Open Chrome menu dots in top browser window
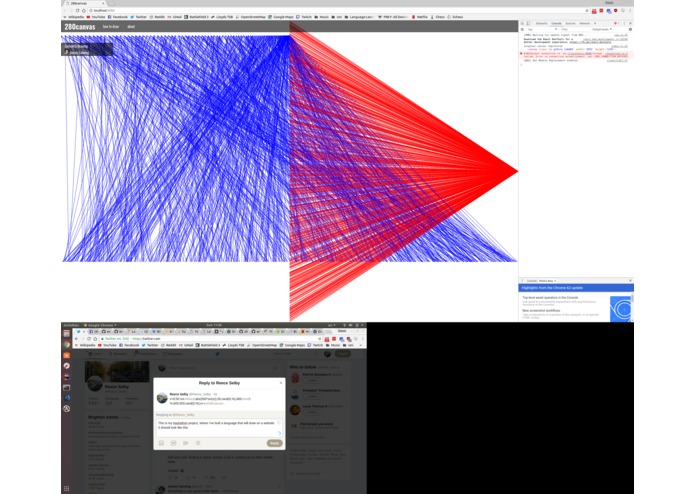Screen dimensions: 695x494 click(630, 10)
